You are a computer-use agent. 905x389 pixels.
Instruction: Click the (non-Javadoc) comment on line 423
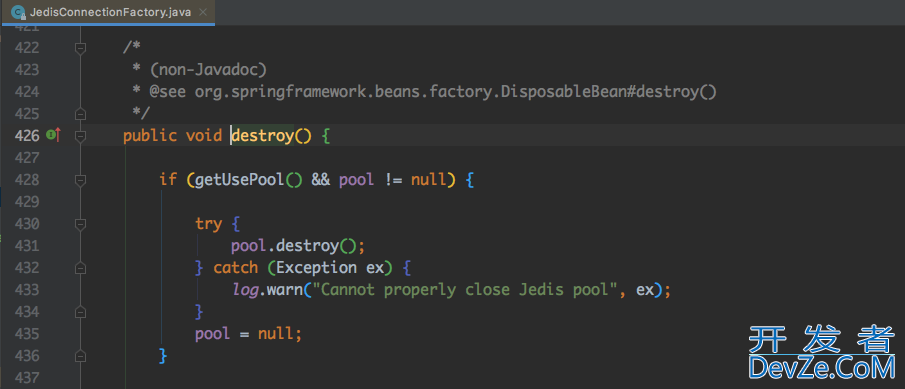[208, 70]
